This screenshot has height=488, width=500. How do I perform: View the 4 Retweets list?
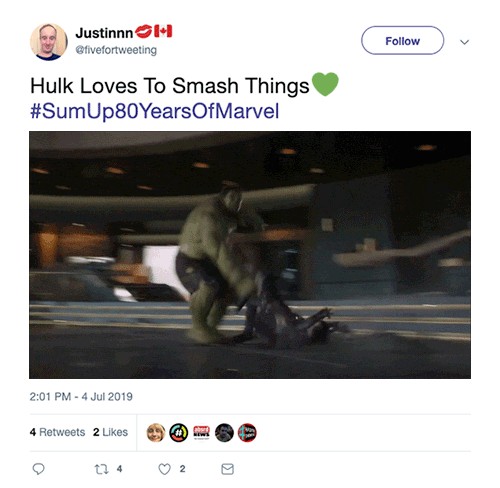pyautogui.click(x=57, y=432)
